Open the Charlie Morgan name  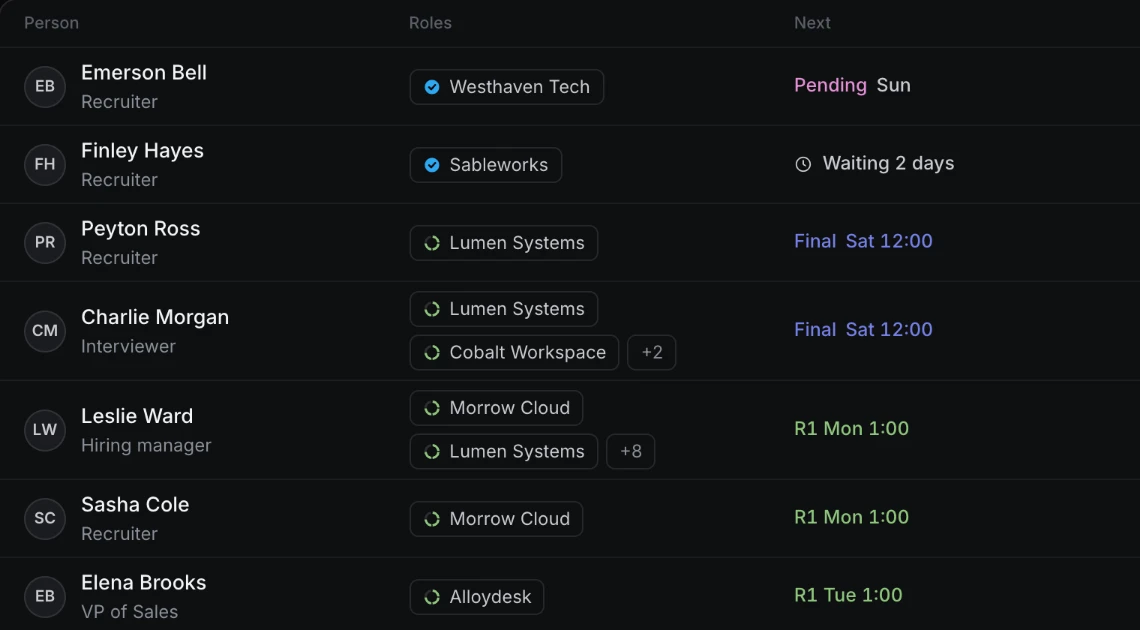[x=155, y=318]
